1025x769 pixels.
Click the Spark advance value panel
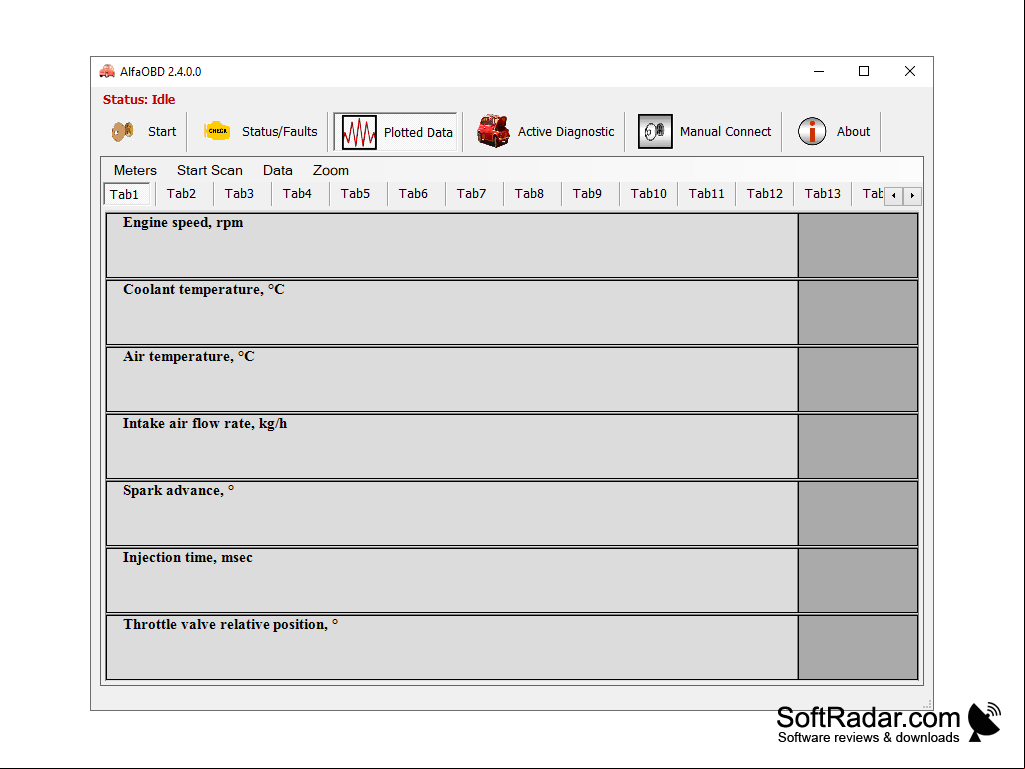[858, 513]
